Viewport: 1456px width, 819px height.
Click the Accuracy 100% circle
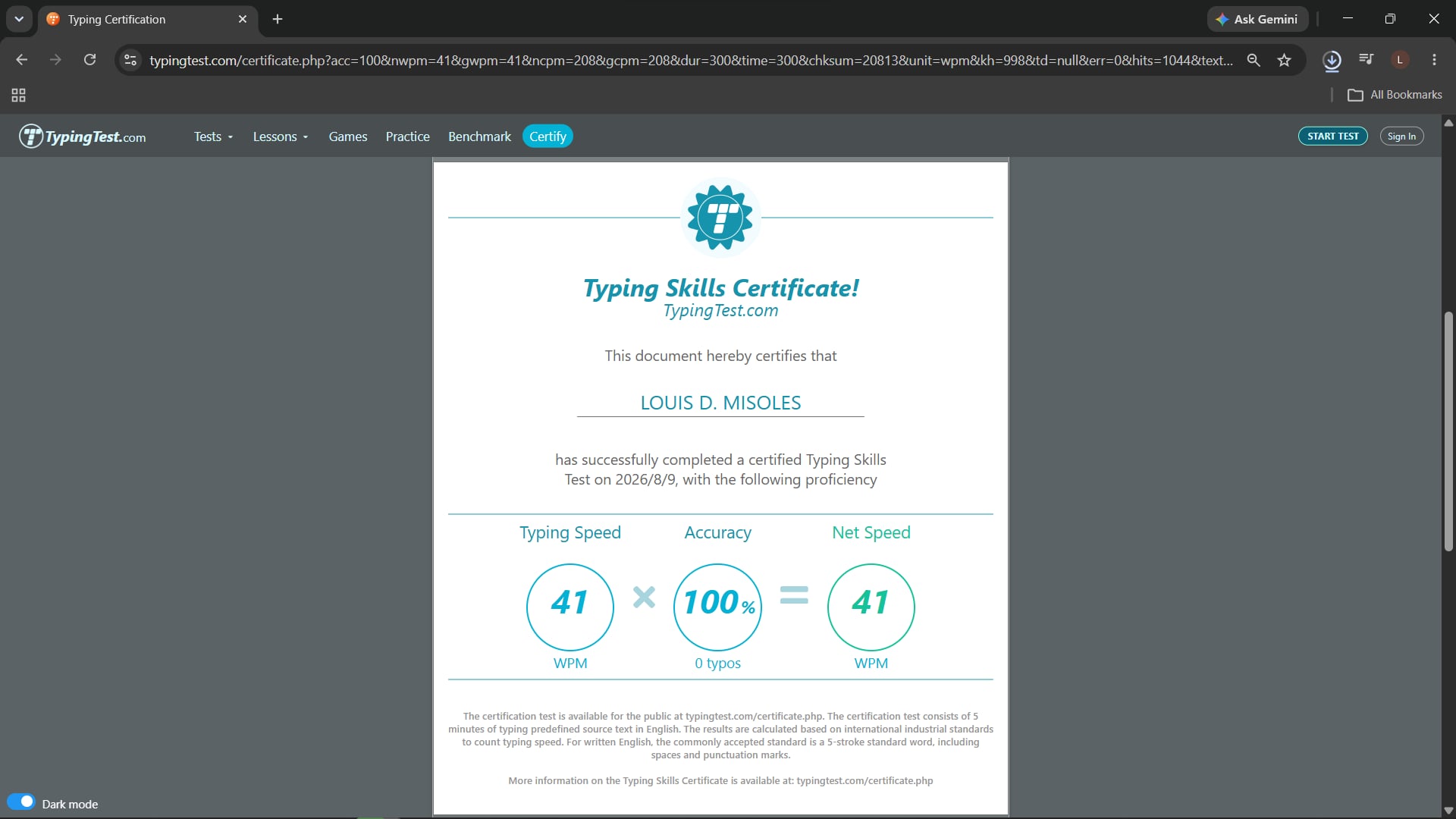pyautogui.click(x=717, y=607)
